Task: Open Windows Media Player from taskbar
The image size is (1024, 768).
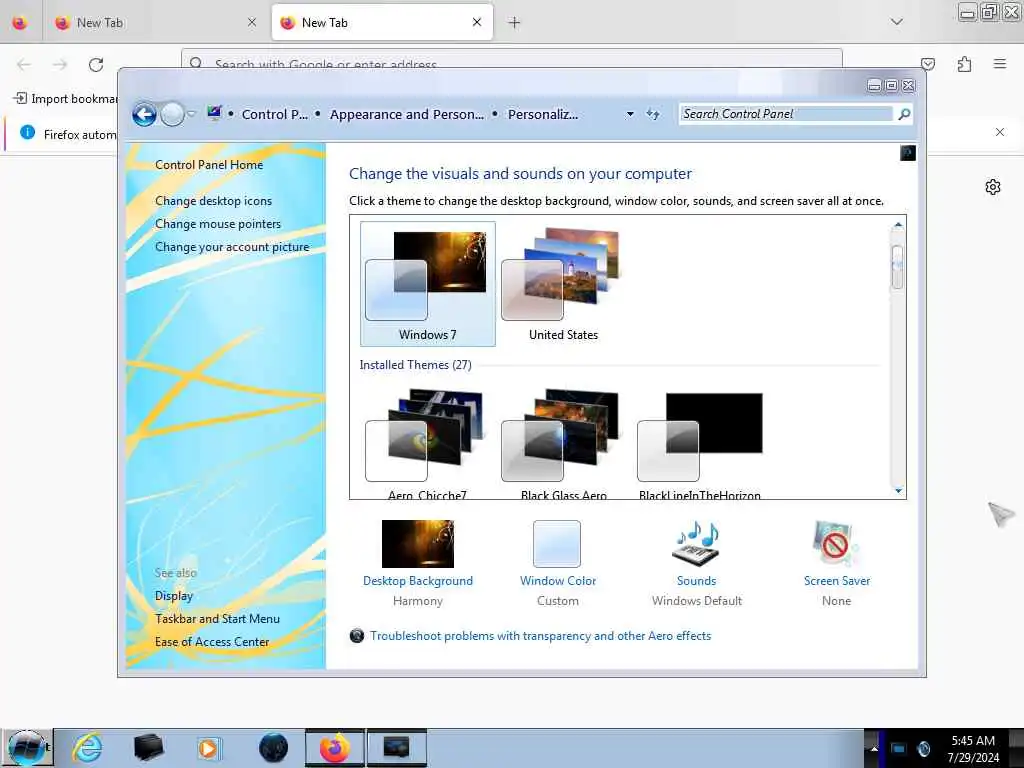Action: (x=208, y=748)
